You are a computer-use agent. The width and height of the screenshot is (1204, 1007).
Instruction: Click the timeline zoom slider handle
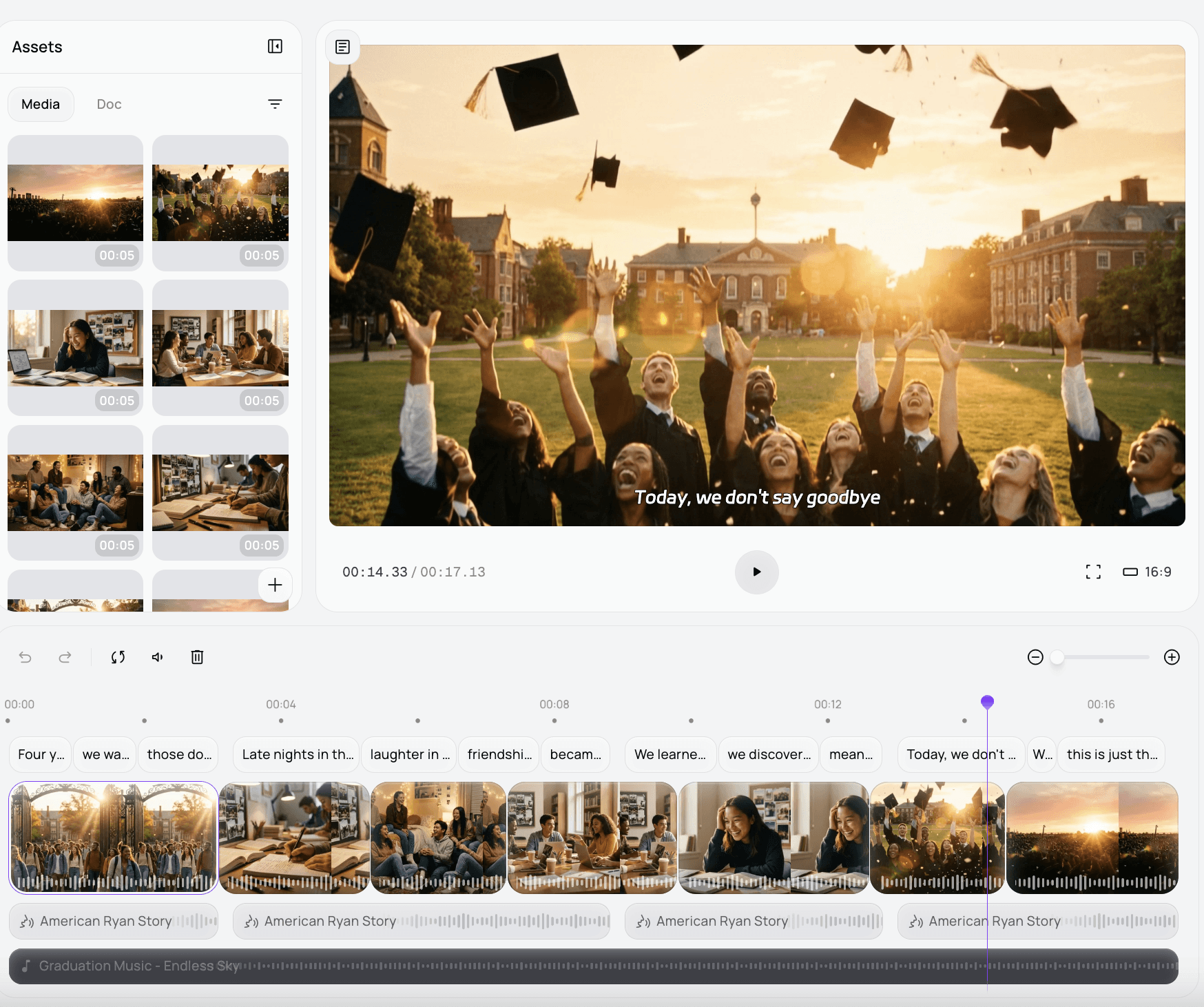tap(1057, 657)
